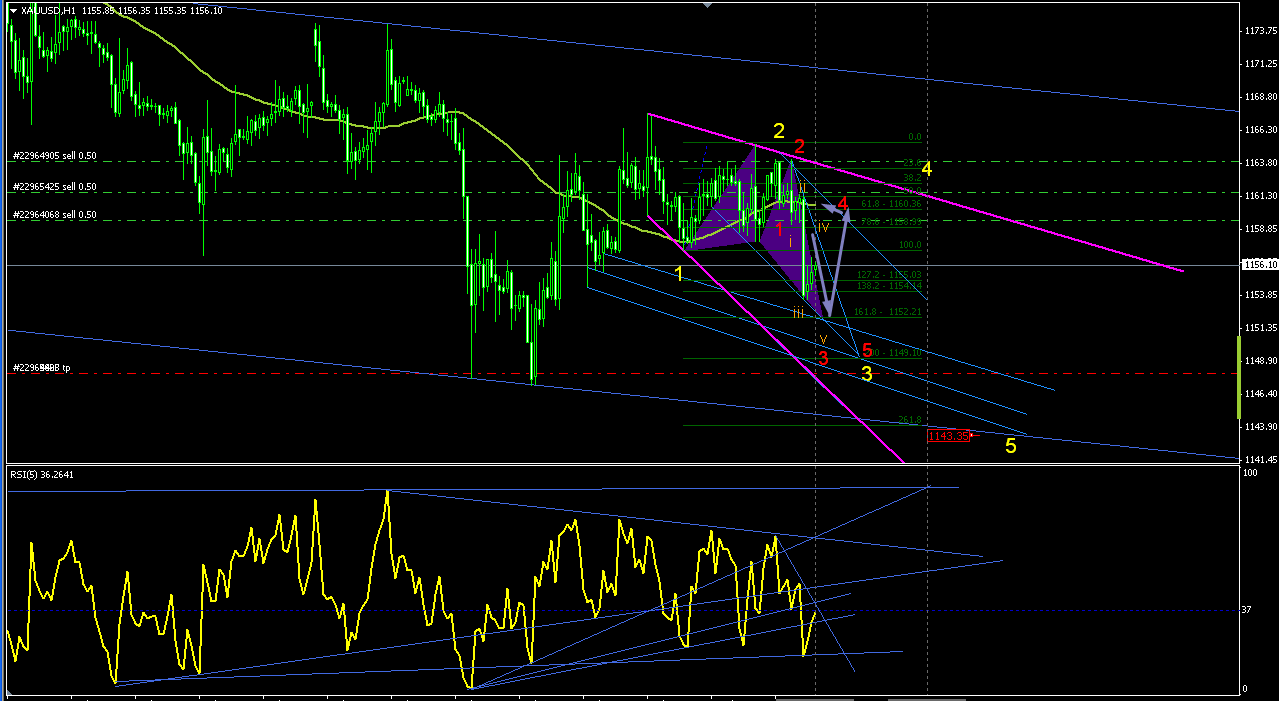Click the RSI(5) 36.2641 indicator label
The width and height of the screenshot is (1279, 701).
pos(42,475)
